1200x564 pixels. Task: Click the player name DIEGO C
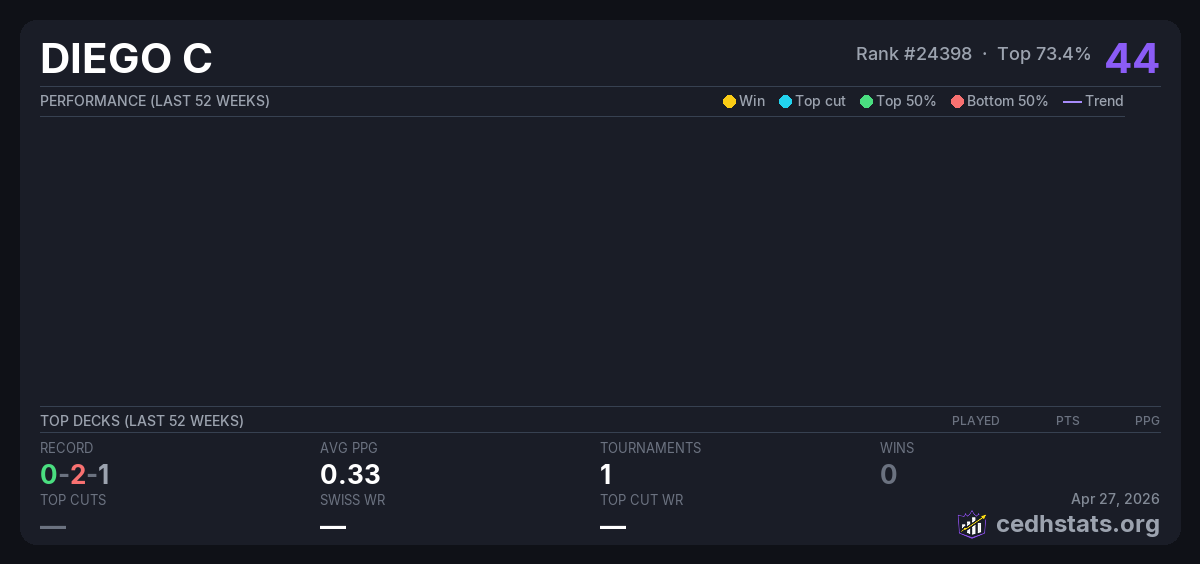click(126, 59)
